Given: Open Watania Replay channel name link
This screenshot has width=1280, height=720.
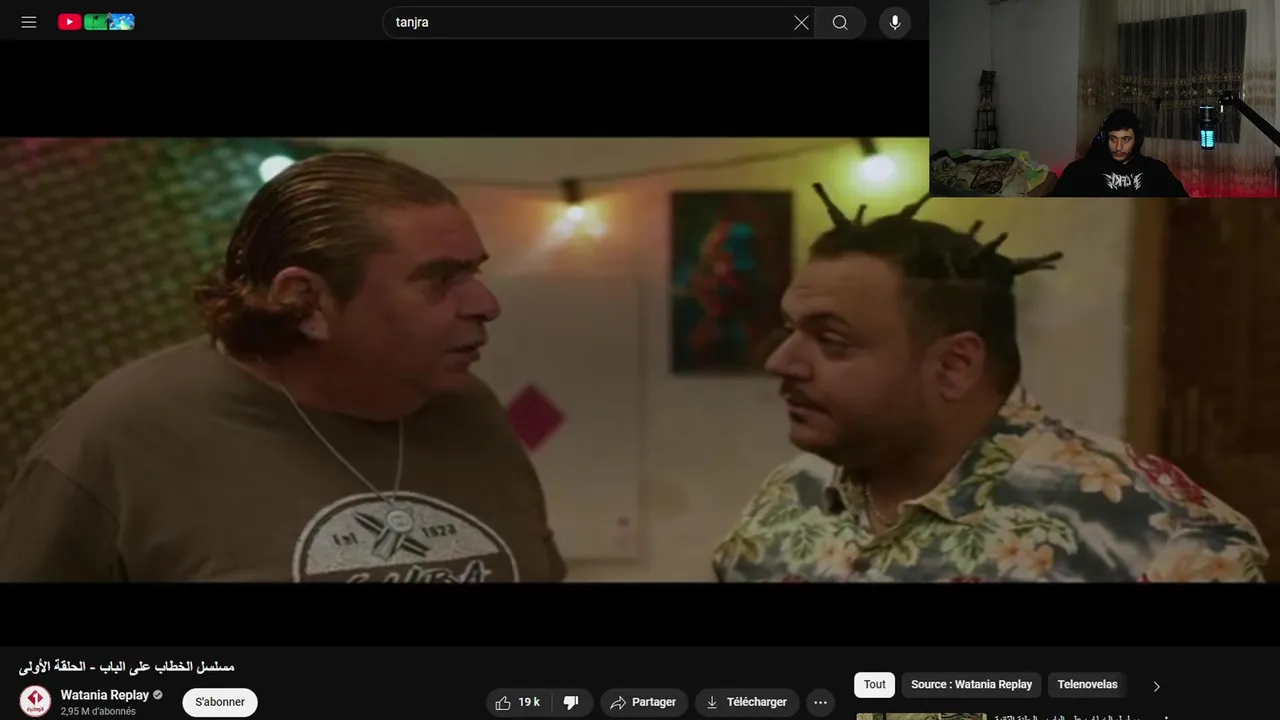Looking at the screenshot, I should tap(105, 695).
